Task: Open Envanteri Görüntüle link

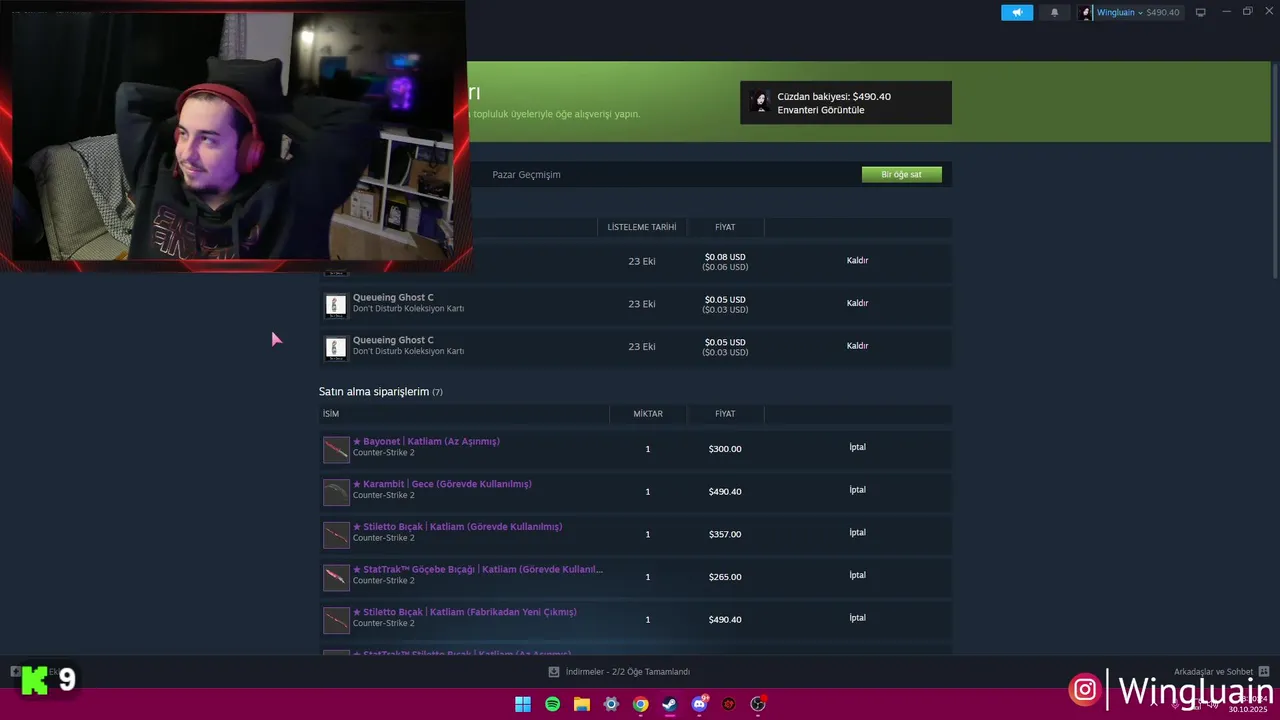Action: (820, 110)
